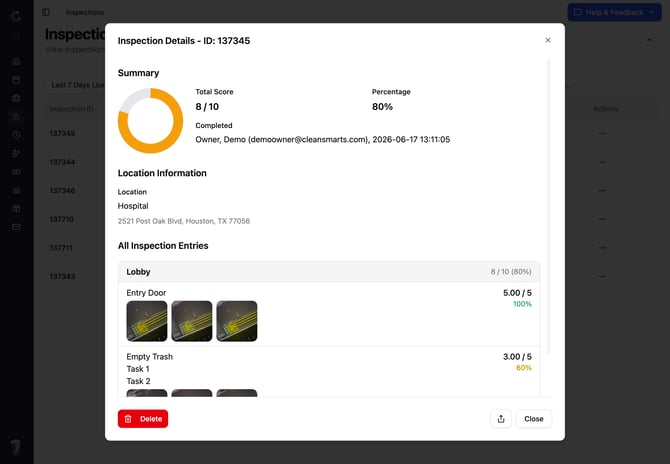Toggle the sidebar panel icon in header
This screenshot has height=464, width=670.
pyautogui.click(x=46, y=12)
